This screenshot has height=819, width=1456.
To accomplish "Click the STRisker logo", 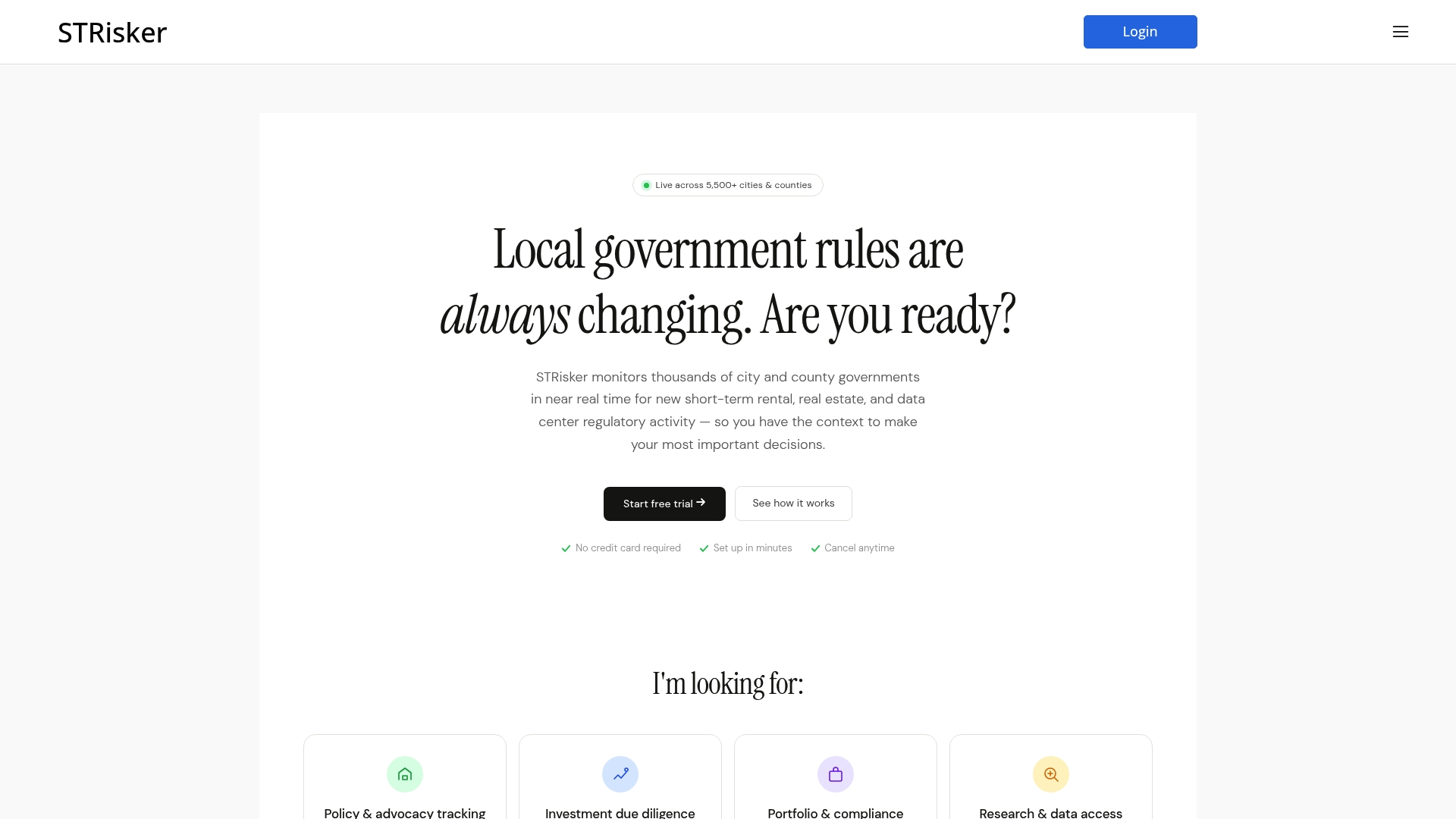I will click(112, 33).
